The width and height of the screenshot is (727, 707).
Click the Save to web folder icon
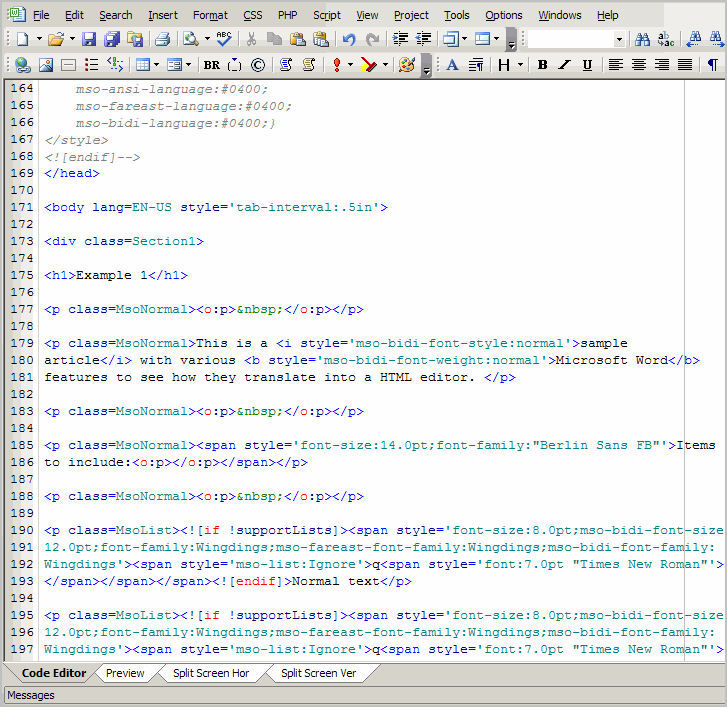[x=135, y=39]
